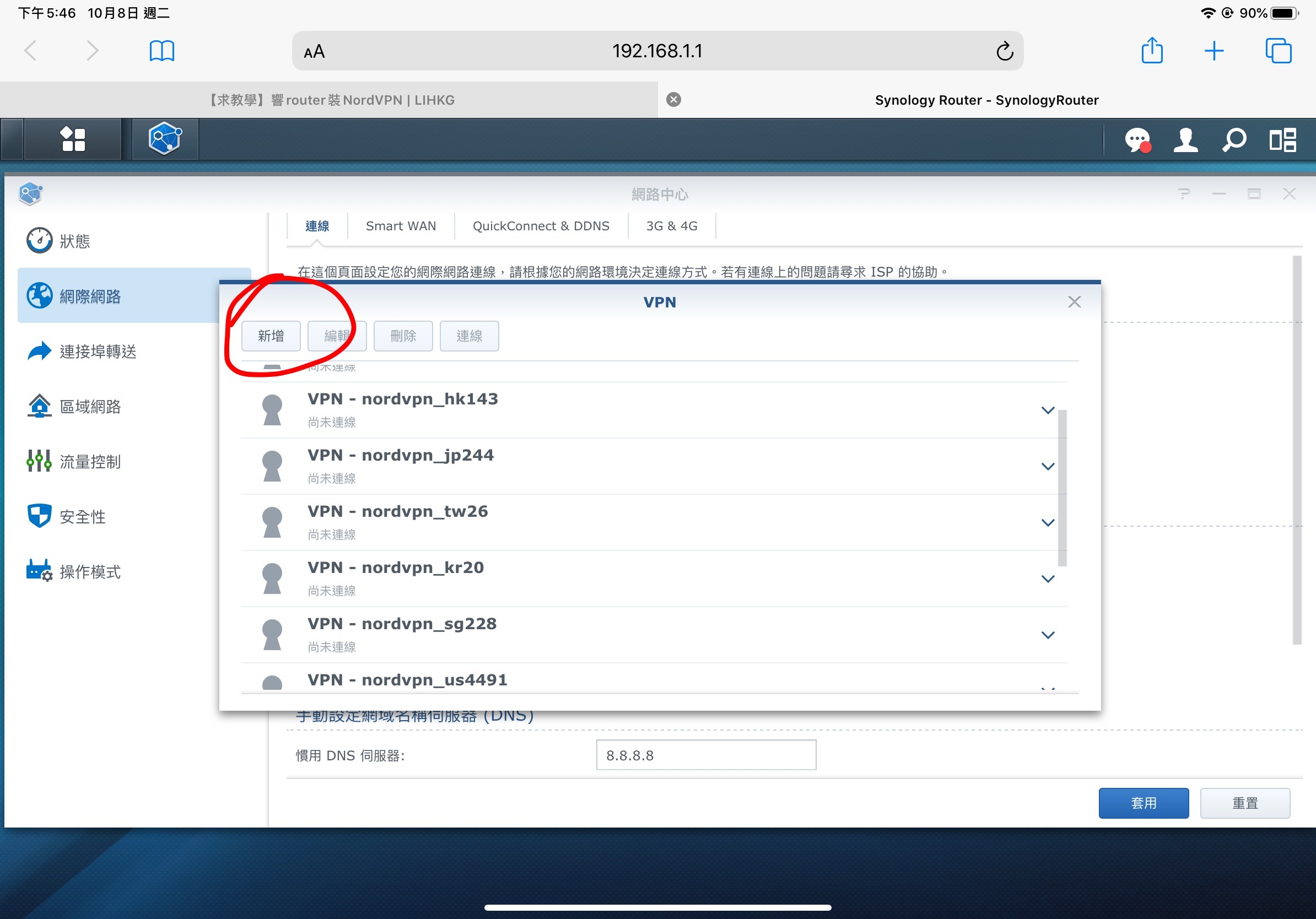Viewport: 1316px width, 919px height.
Task: Open a new Safari tab with plus icon
Action: pos(1214,51)
